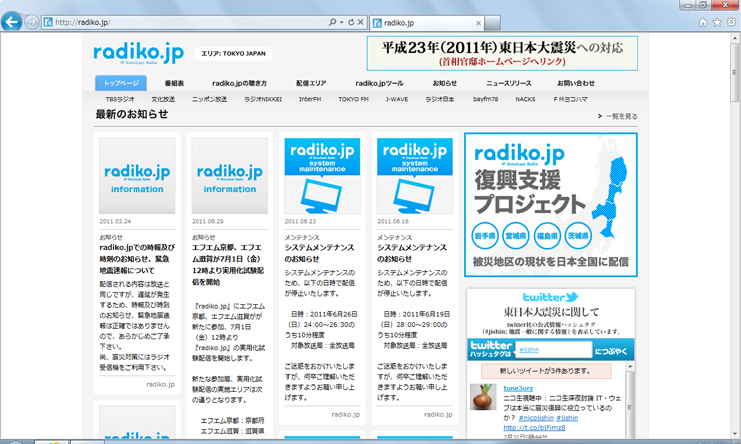Open the 2011.06.23 システムメンテナンスのお知らせ title
This screenshot has width=741, height=444.
[319, 253]
